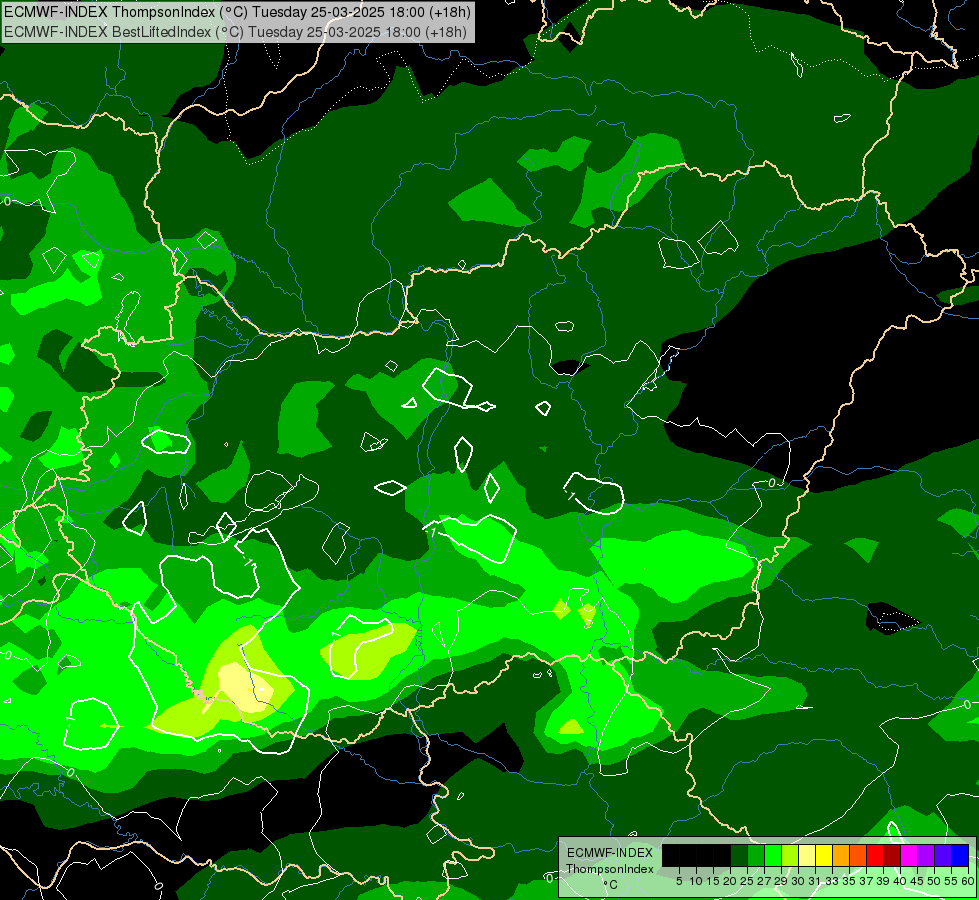Click the '37' tick label in legend

867,881
